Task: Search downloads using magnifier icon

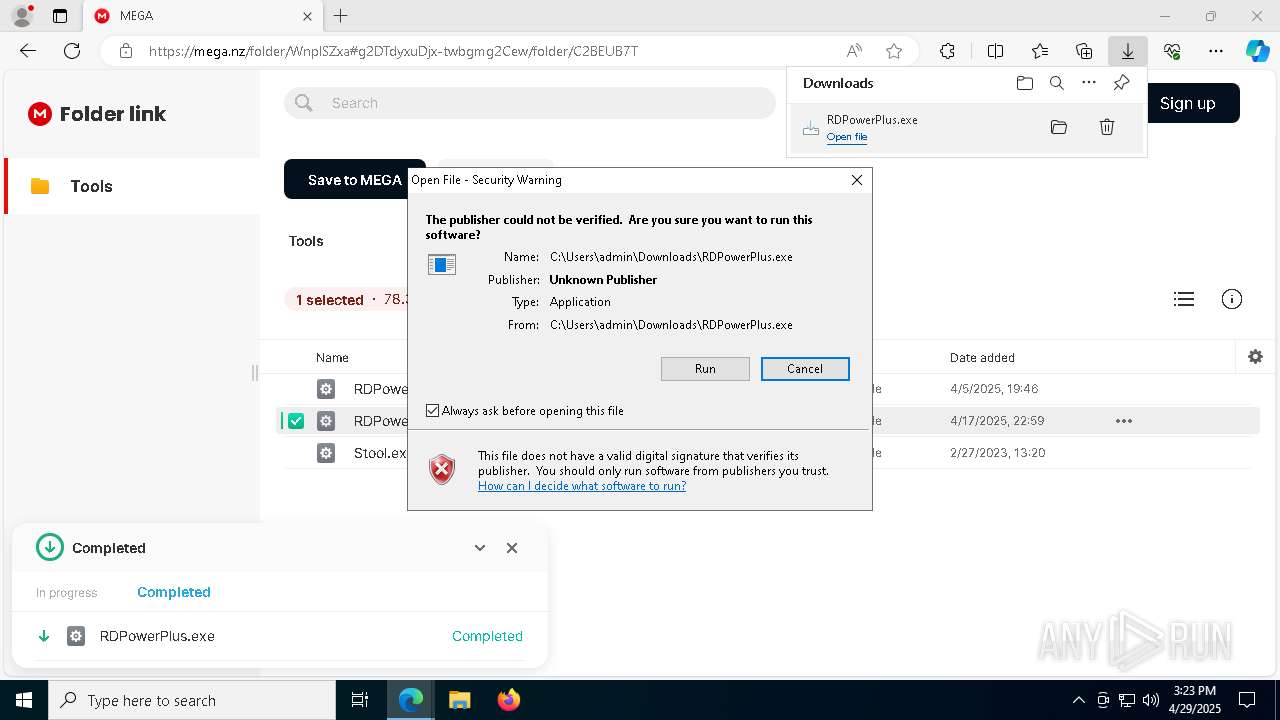Action: (x=1056, y=83)
